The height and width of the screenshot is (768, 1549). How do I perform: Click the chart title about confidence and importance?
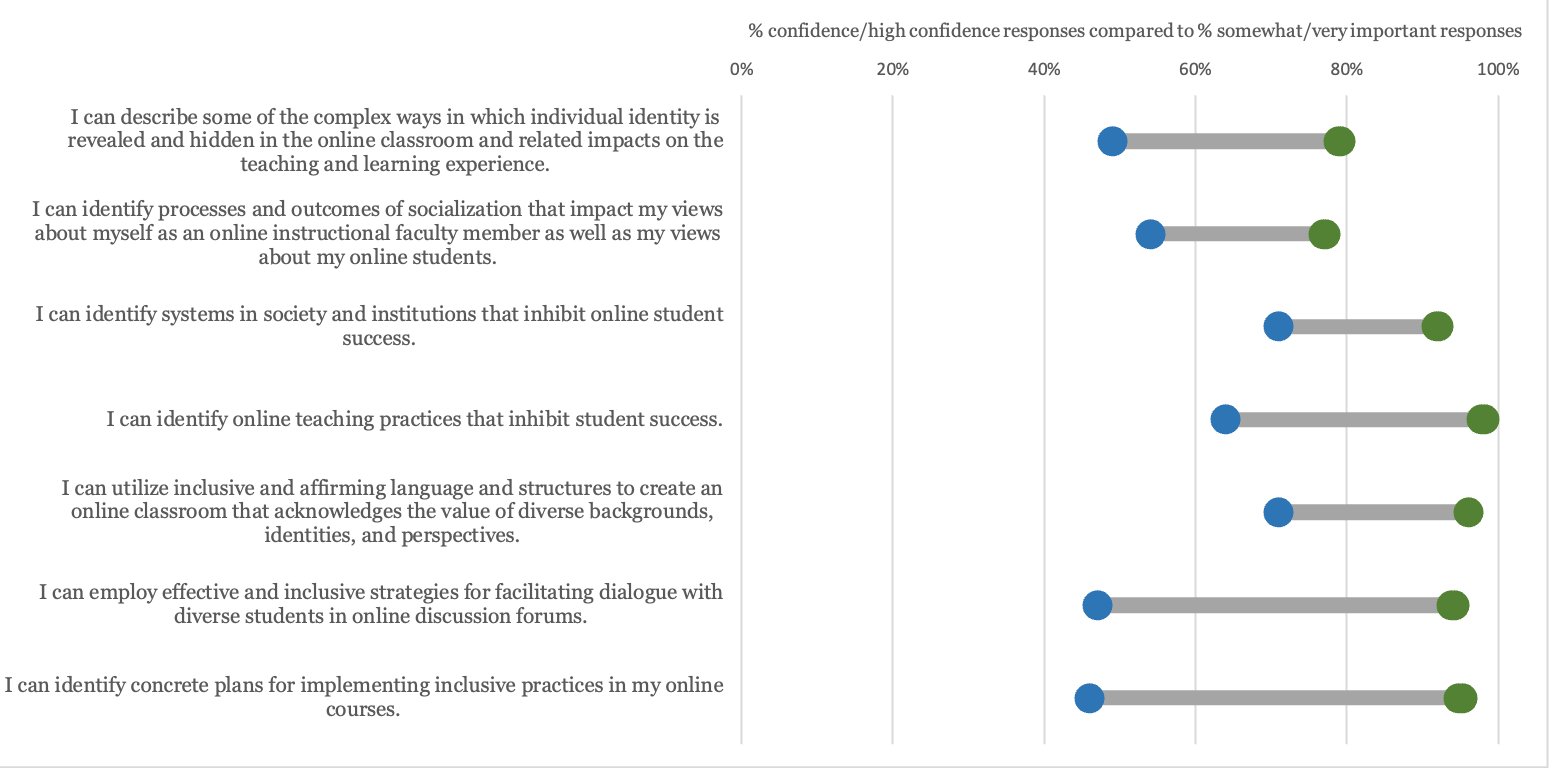pos(1135,31)
